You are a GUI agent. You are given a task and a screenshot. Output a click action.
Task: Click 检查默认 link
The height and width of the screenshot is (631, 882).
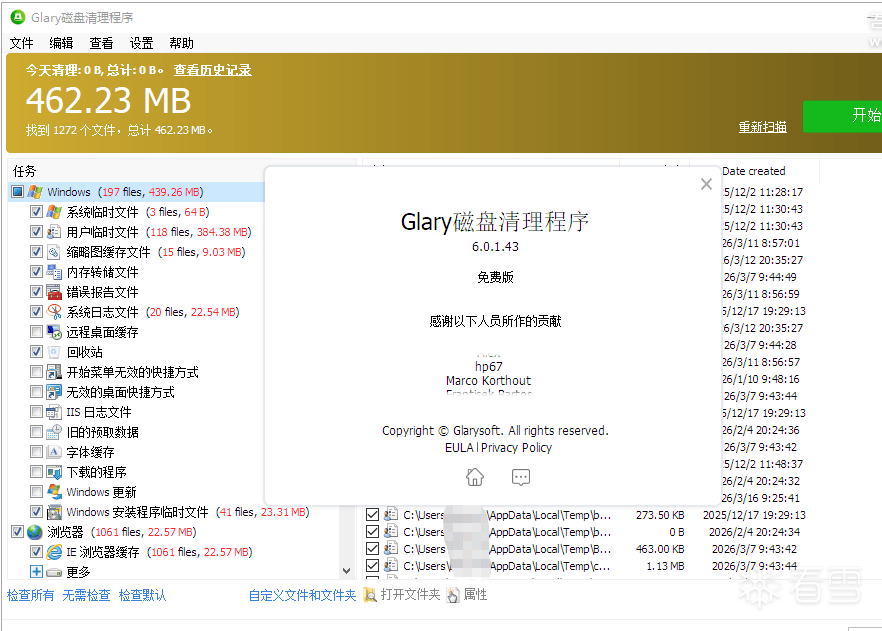point(142,595)
